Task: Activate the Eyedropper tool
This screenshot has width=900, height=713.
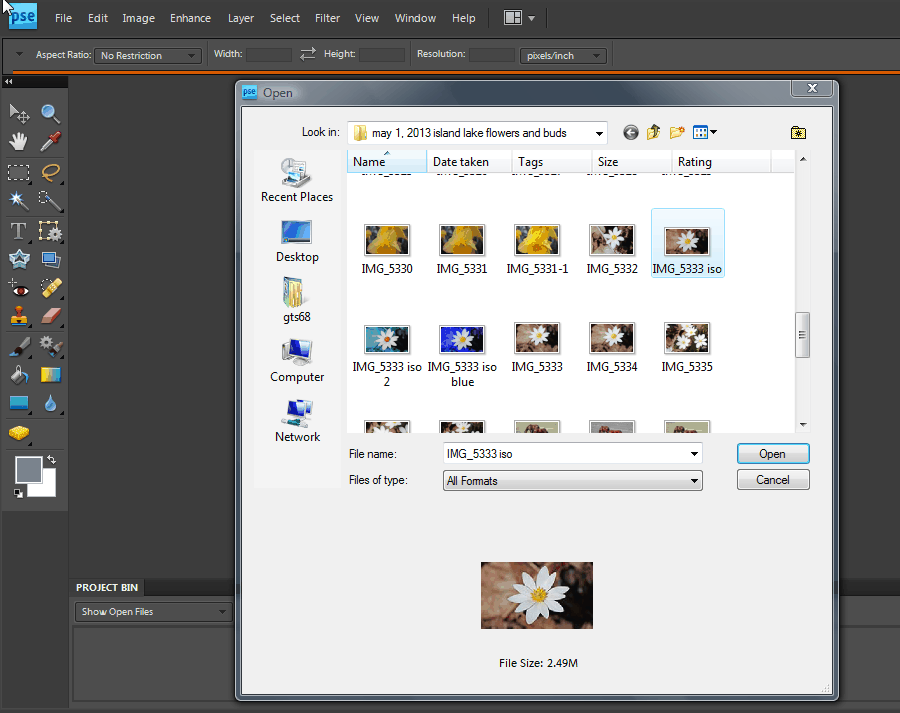Action: point(50,142)
